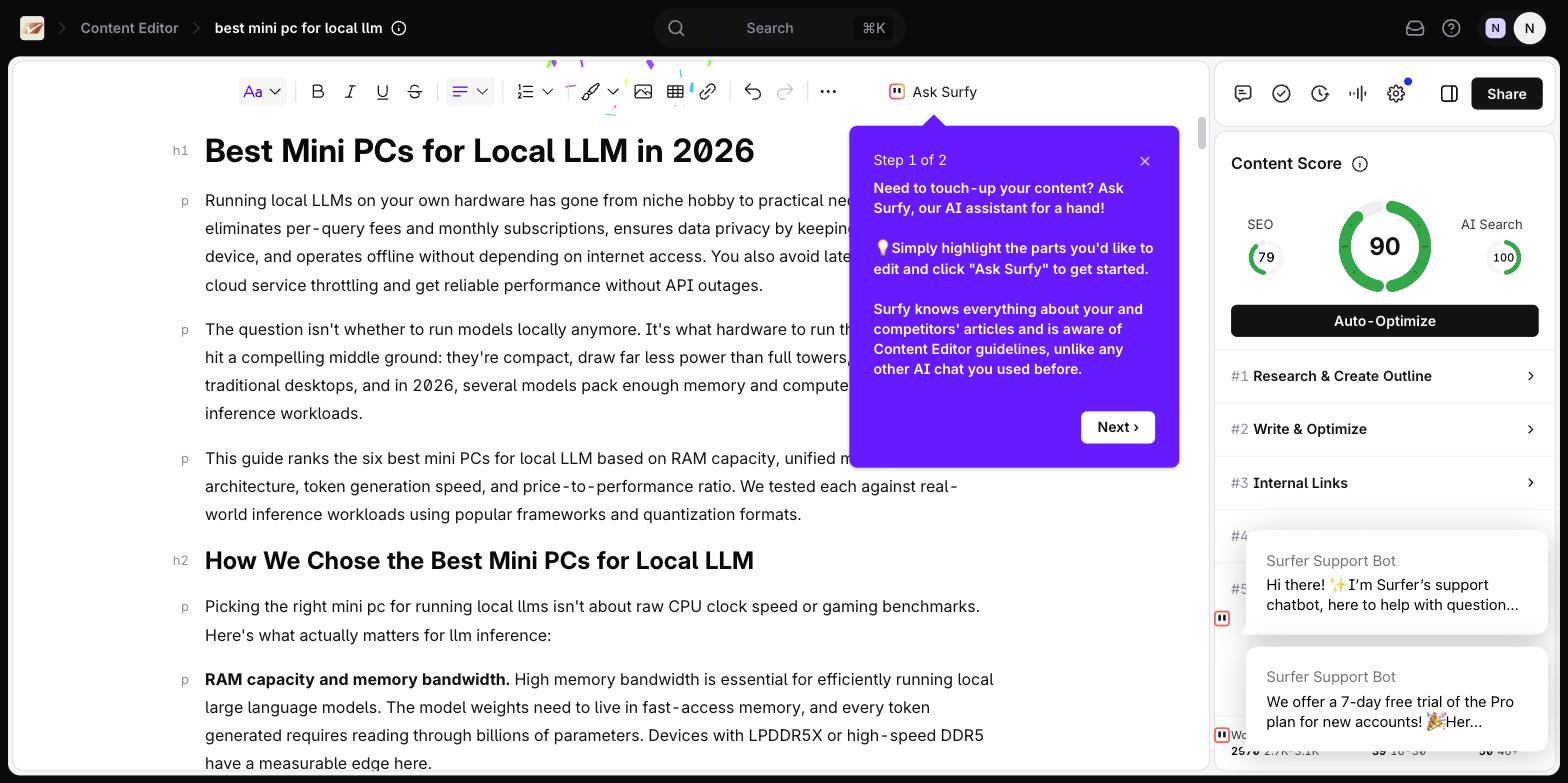Click the redo arrow

(785, 91)
